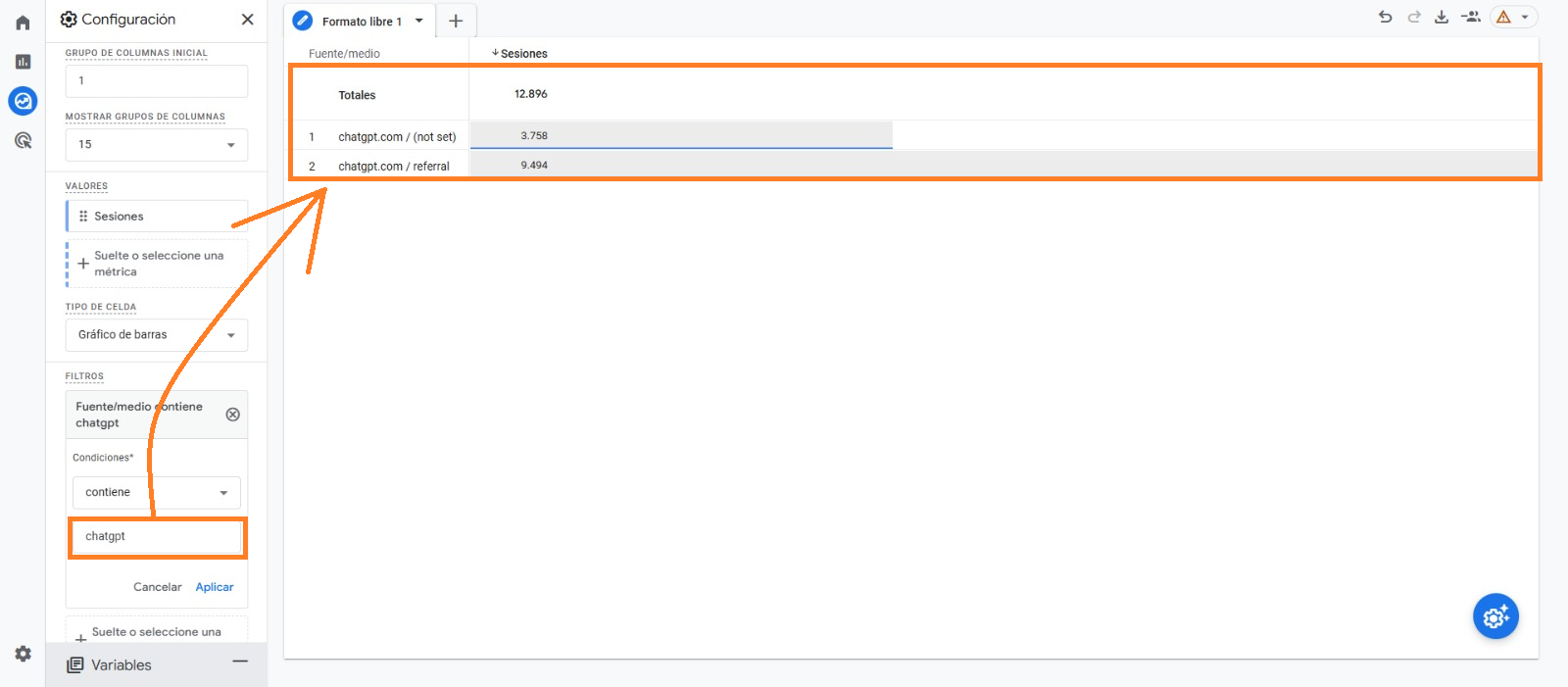The image size is (1568, 687).
Task: Open the floating insights assistant button
Action: 1495,616
